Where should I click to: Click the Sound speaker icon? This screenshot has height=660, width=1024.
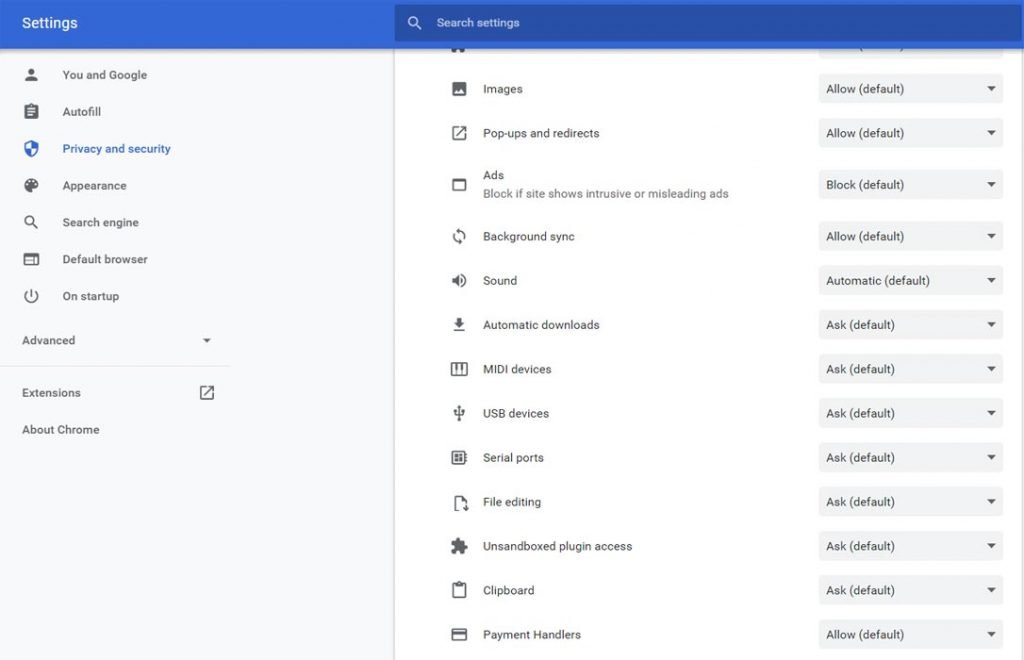[459, 281]
